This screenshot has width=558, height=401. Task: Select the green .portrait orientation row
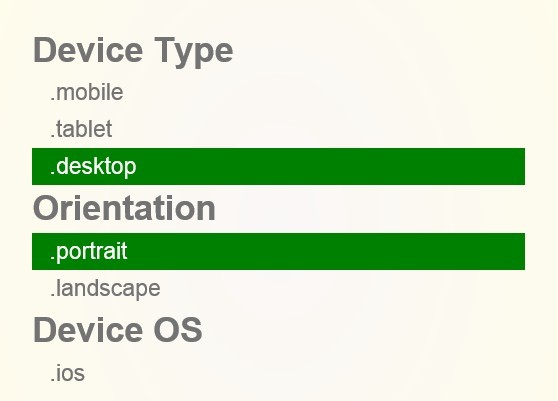click(278, 252)
